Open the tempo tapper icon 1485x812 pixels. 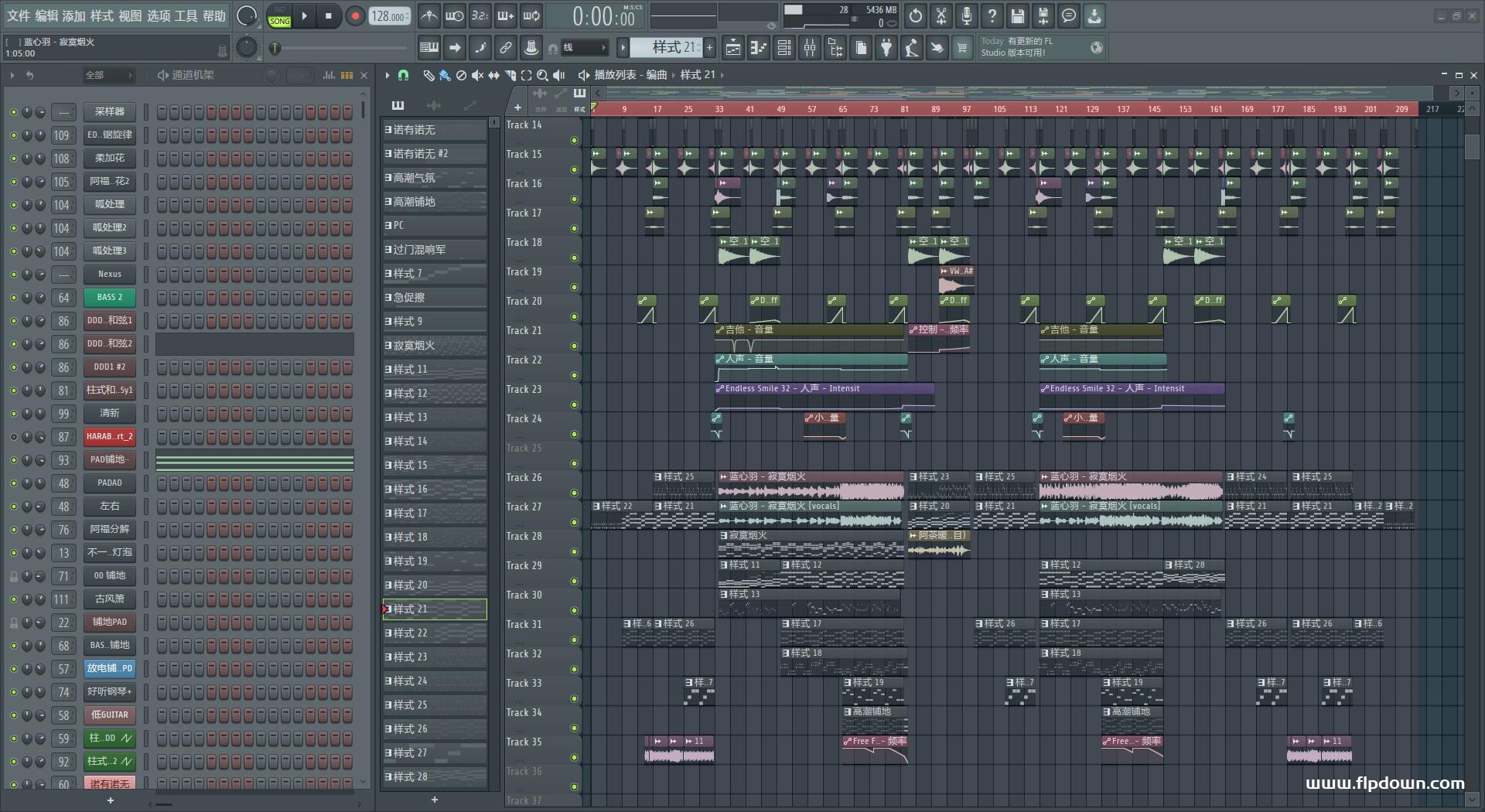click(912, 48)
